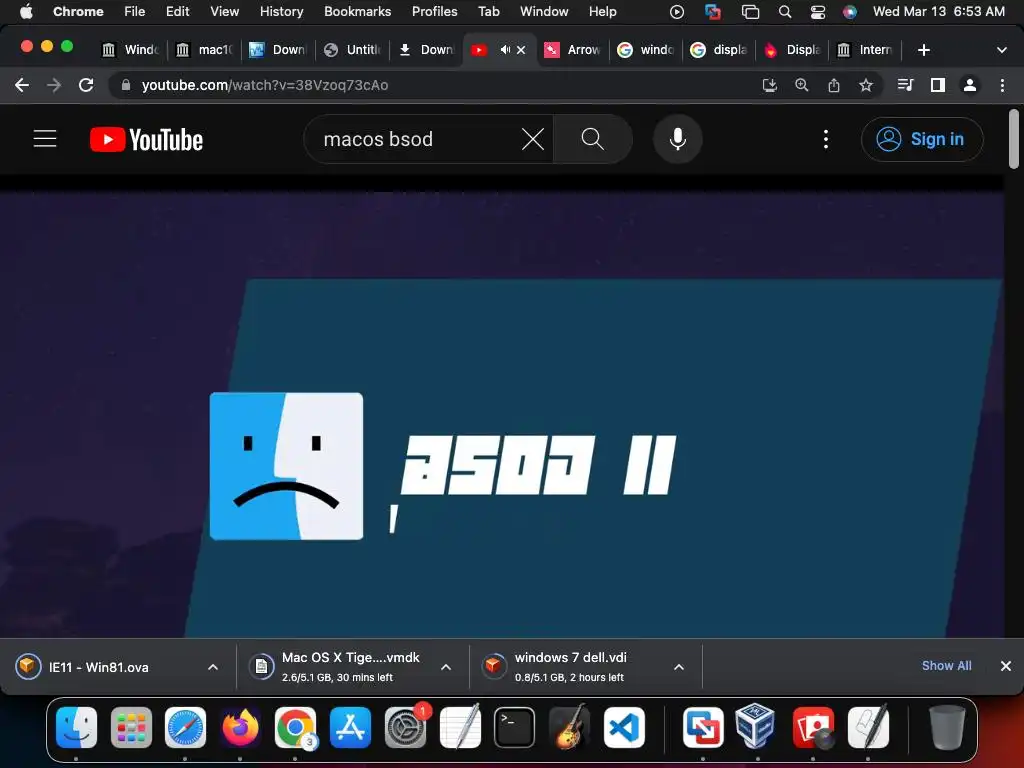1024x768 pixels.
Task: Open the Bookmarks menu
Action: [357, 12]
